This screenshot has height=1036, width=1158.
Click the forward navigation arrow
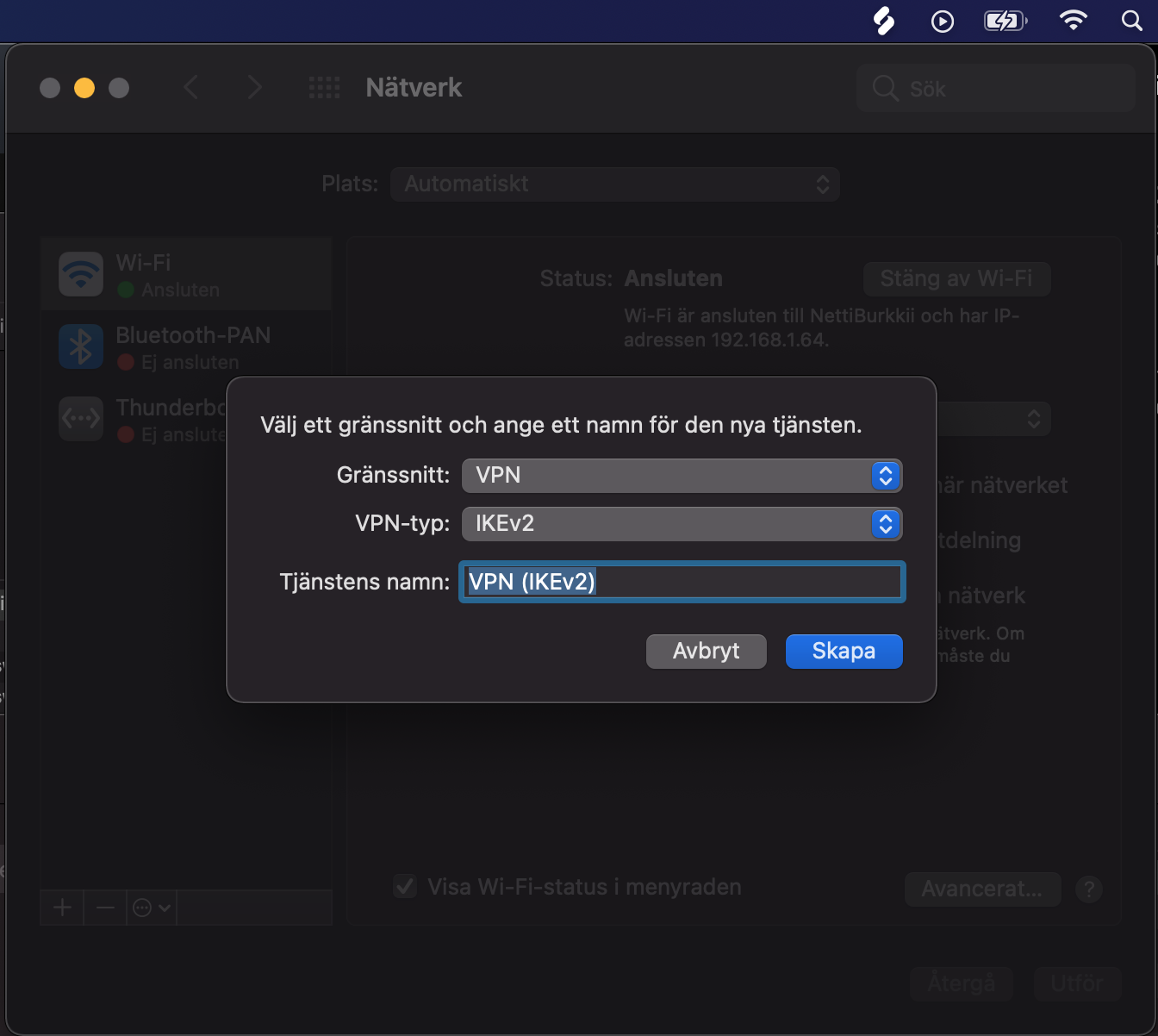coord(254,87)
